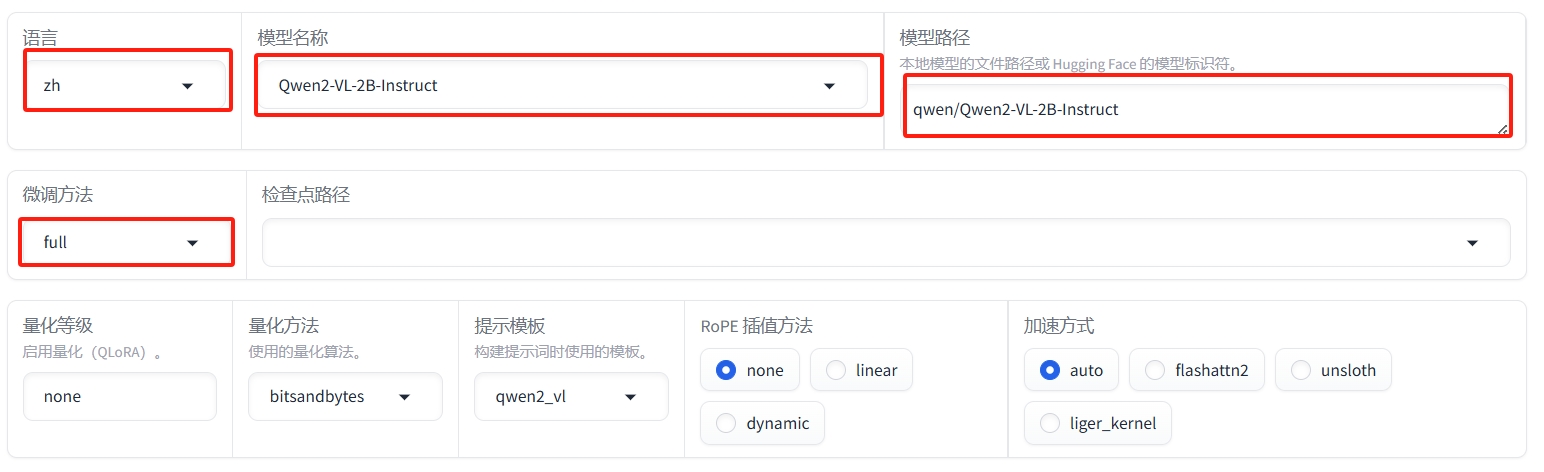Expand the checkpoint path dropdown arrow
Image resolution: width=1544 pixels, height=472 pixels.
click(1472, 243)
